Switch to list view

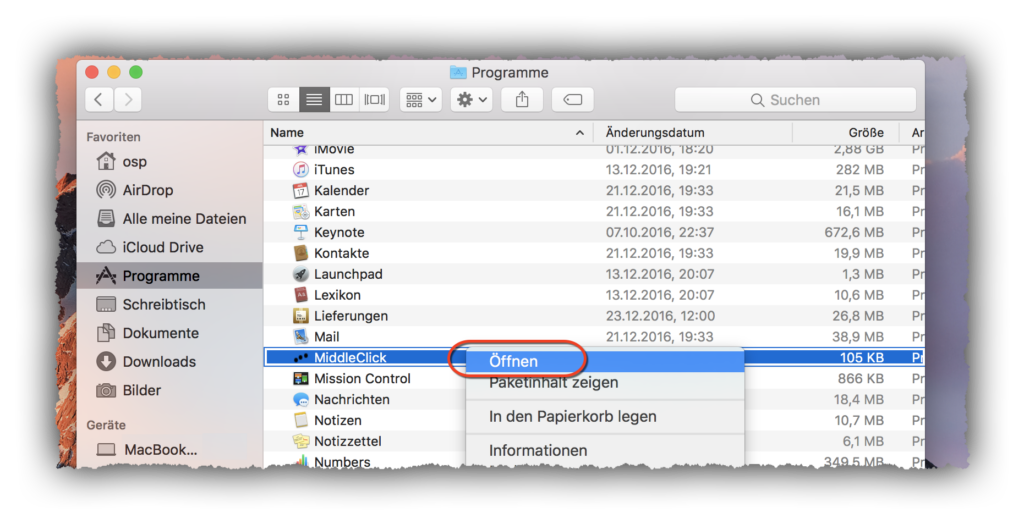click(x=314, y=99)
